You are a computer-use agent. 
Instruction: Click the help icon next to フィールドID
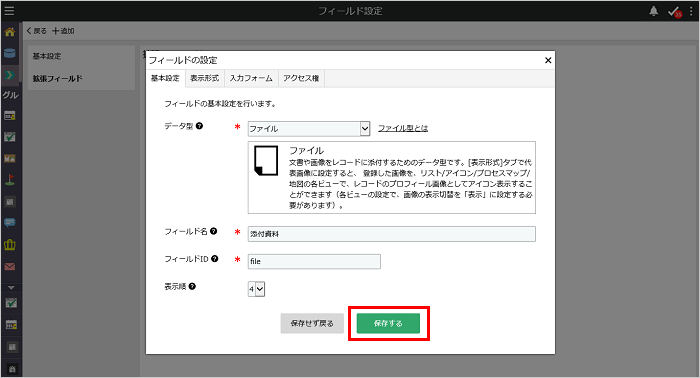point(215,258)
